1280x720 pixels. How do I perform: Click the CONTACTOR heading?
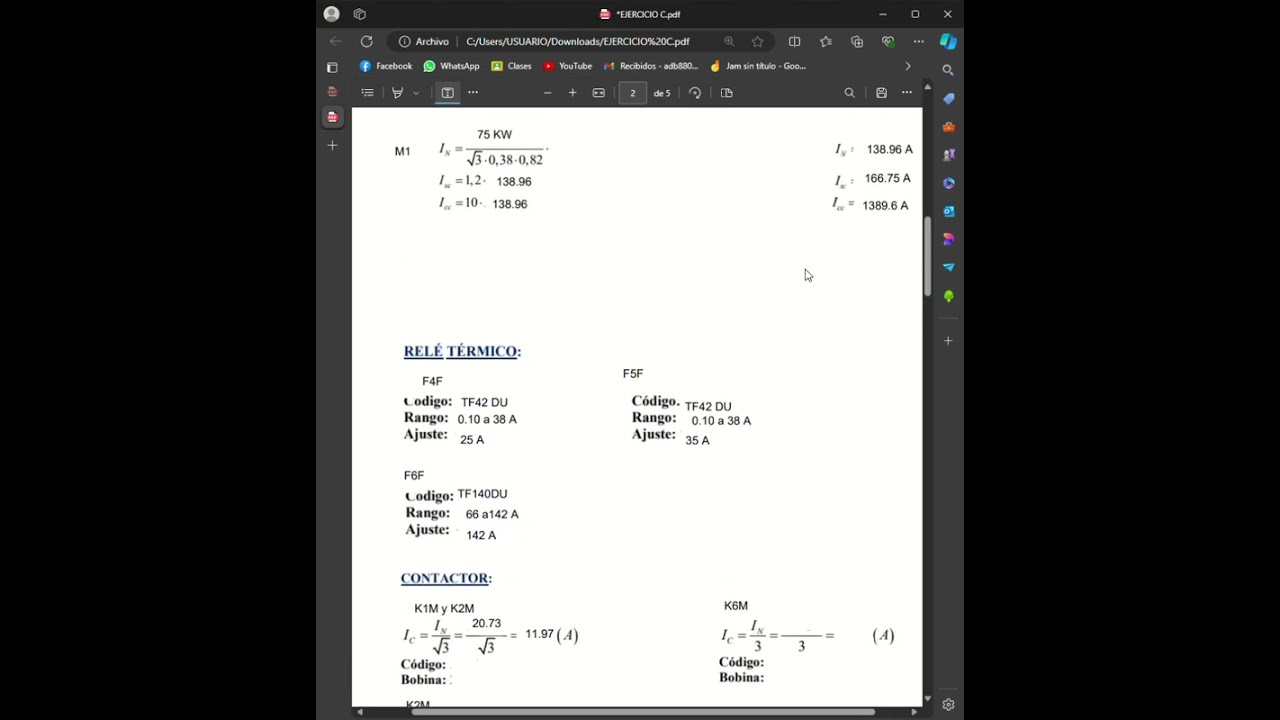pos(446,578)
